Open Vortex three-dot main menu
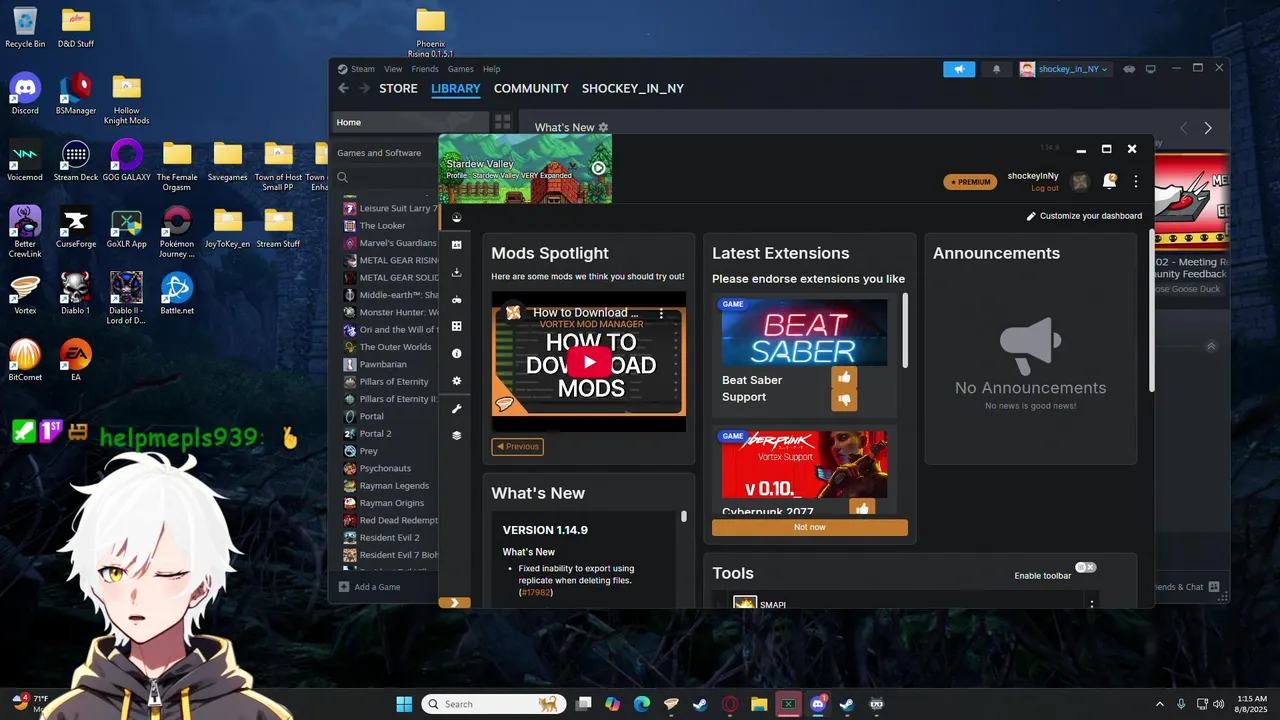This screenshot has width=1280, height=720. coord(1136,182)
